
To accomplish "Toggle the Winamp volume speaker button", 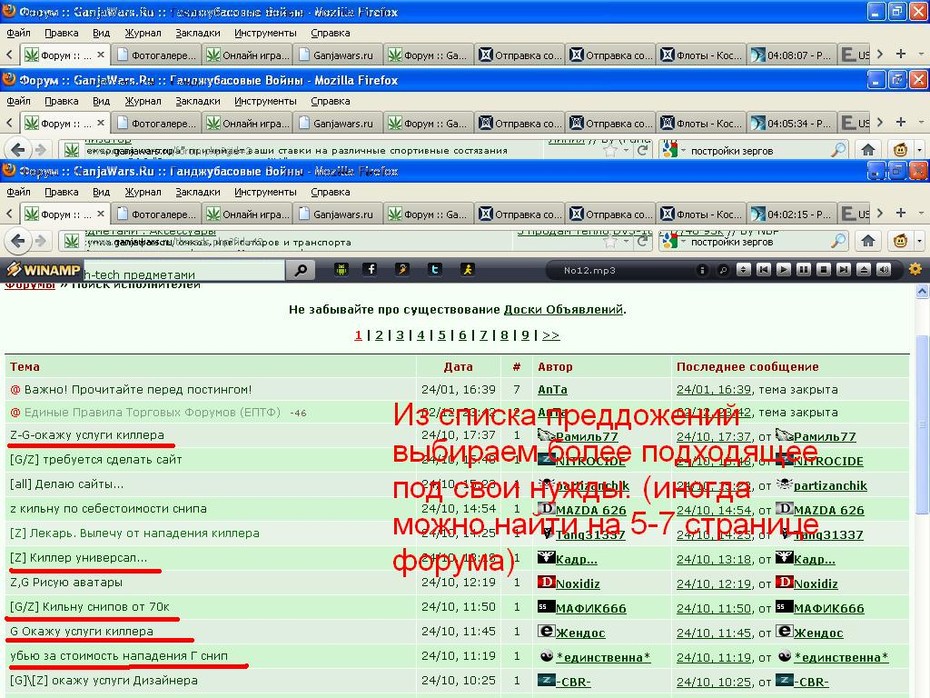I will click(x=884, y=270).
